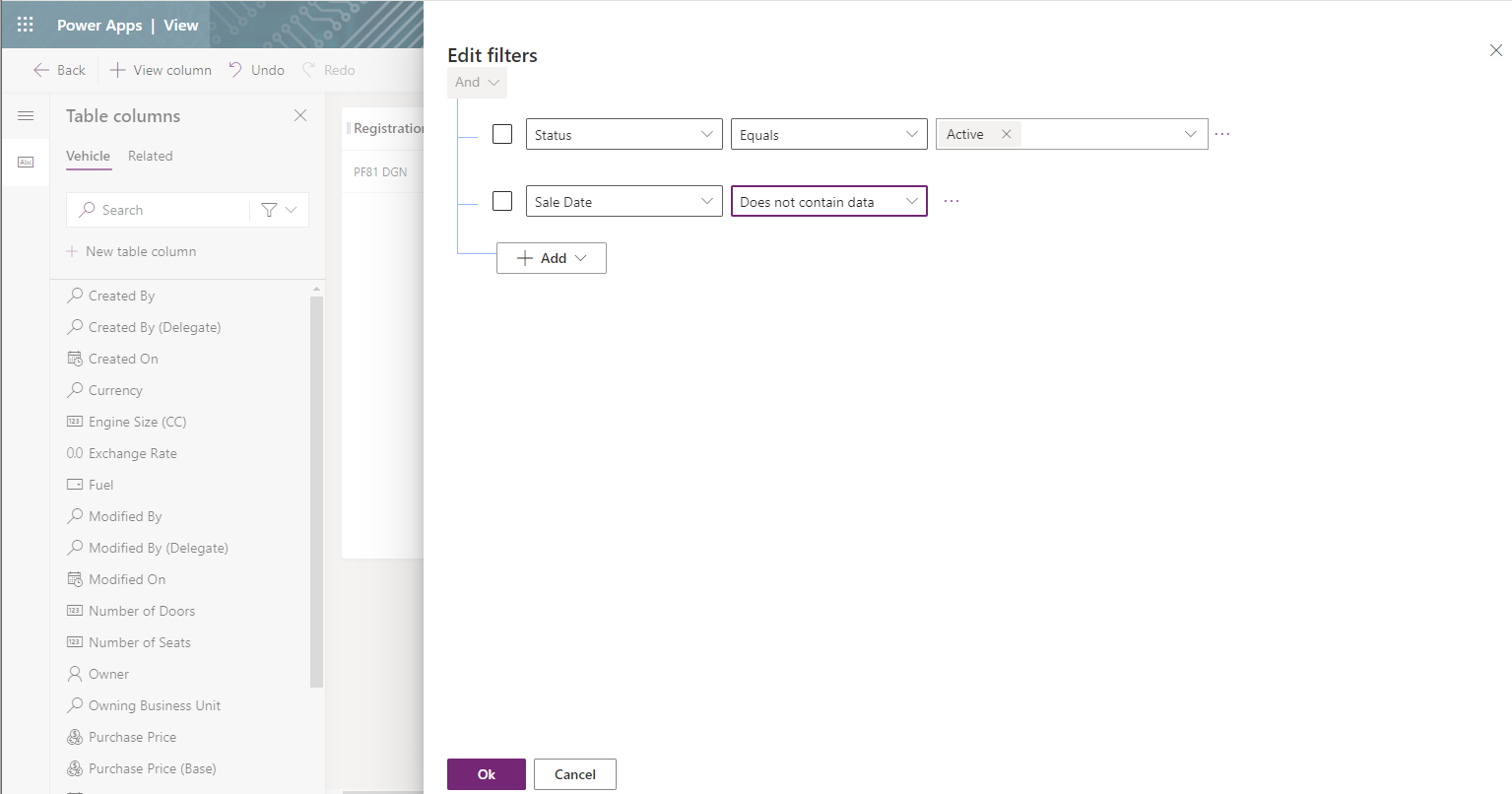Click the Ok button to apply filters

[x=486, y=773]
